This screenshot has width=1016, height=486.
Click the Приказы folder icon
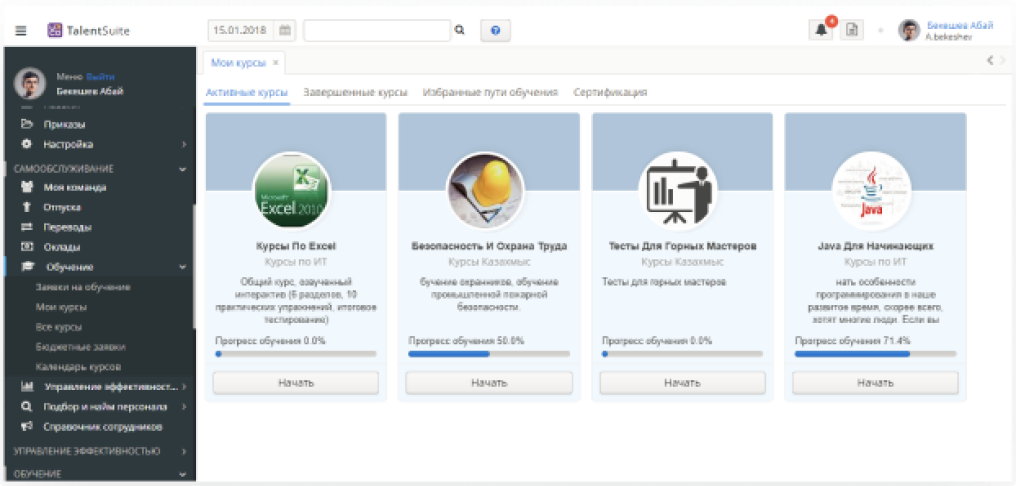[x=27, y=124]
